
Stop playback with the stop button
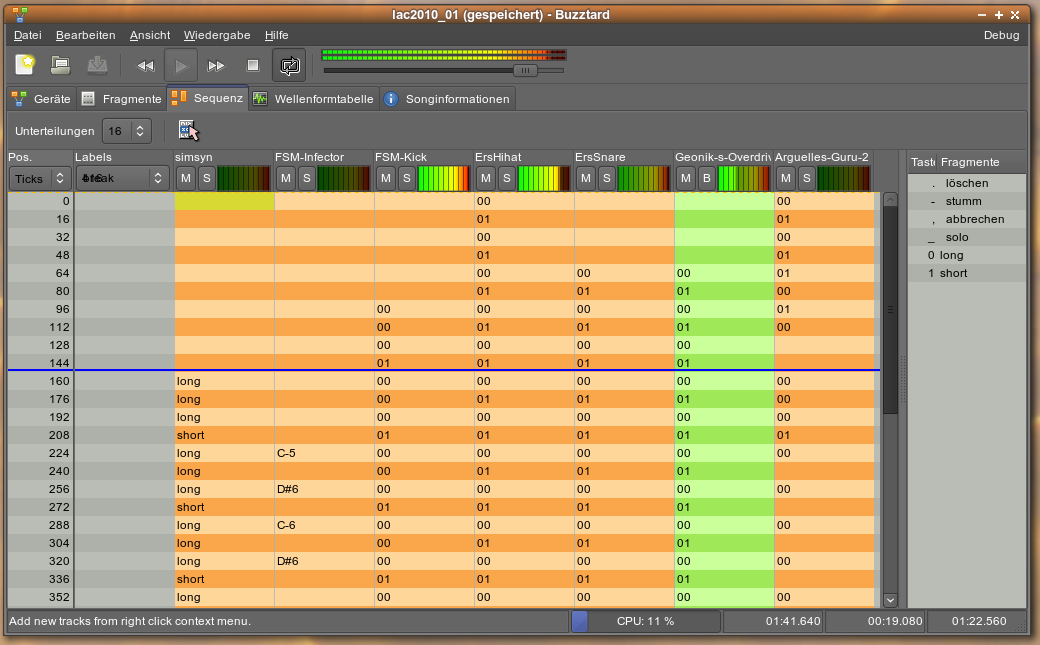pyautogui.click(x=253, y=66)
